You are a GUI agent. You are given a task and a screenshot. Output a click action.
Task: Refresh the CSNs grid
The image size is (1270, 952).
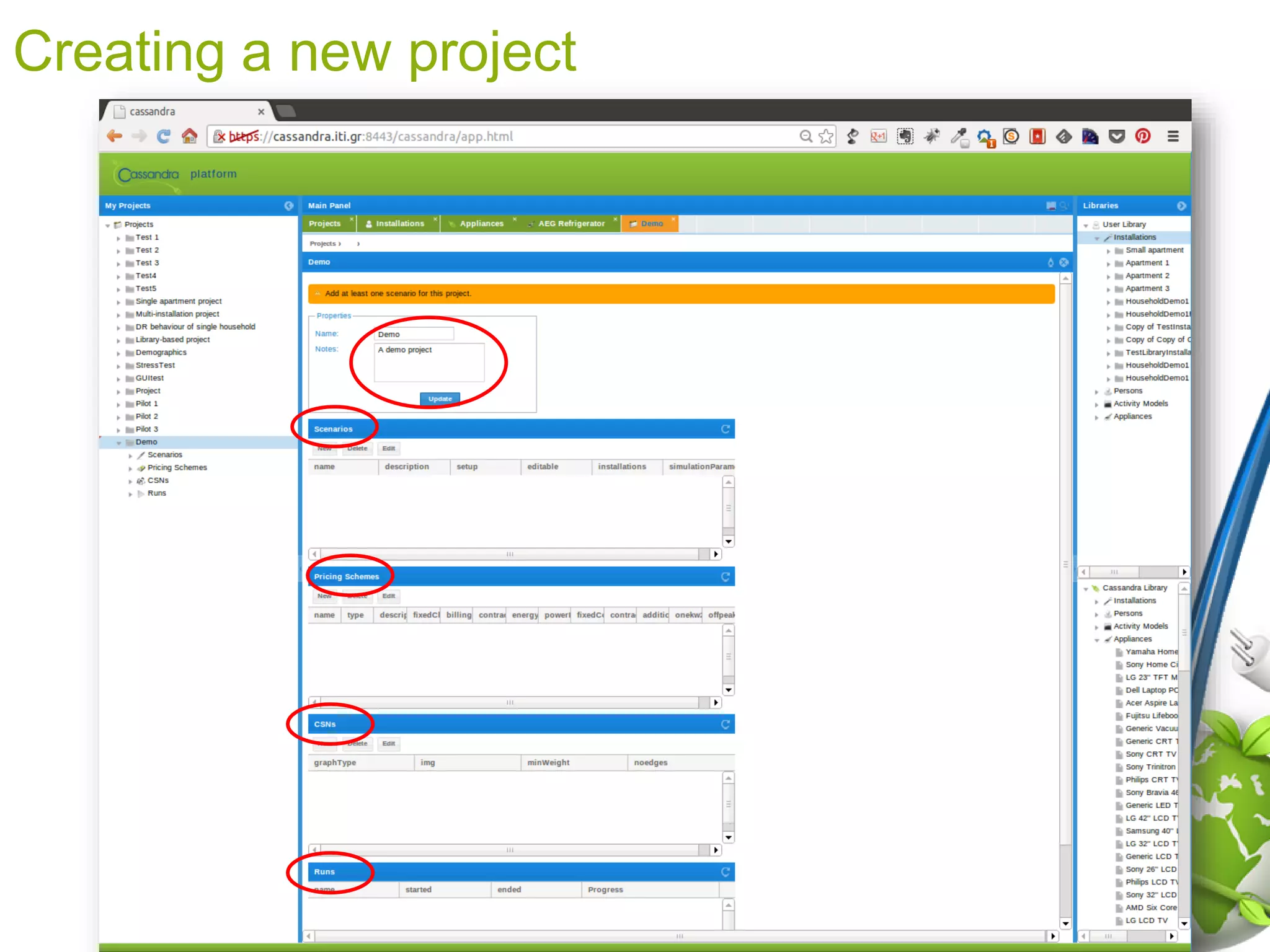pyautogui.click(x=725, y=725)
